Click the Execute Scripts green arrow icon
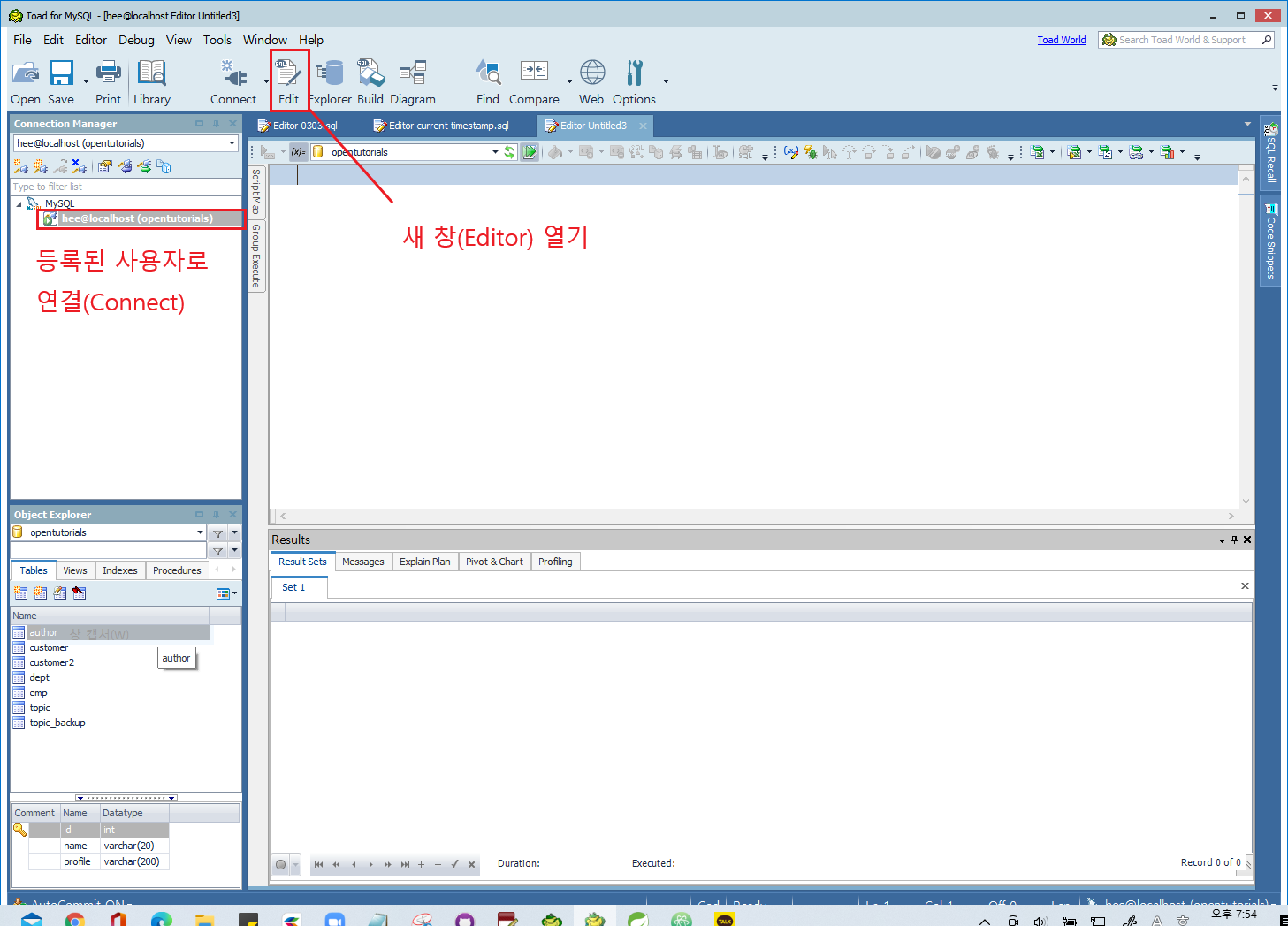Image resolution: width=1288 pixels, height=926 pixels. click(529, 151)
